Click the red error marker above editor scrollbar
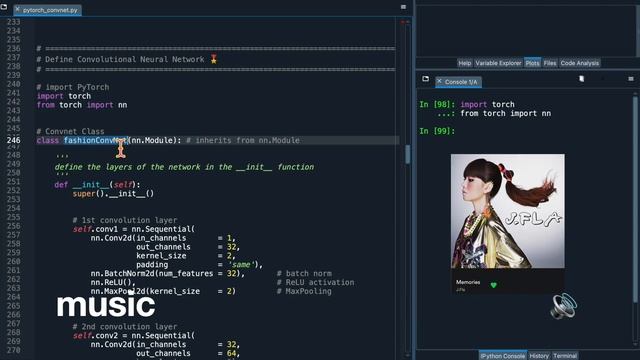This screenshot has height=360, width=640. pos(402,22)
